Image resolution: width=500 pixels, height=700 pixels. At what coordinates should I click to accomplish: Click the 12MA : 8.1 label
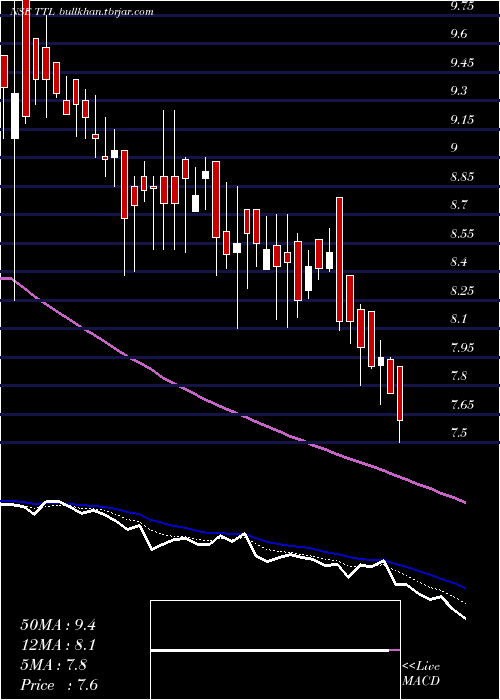58,645
